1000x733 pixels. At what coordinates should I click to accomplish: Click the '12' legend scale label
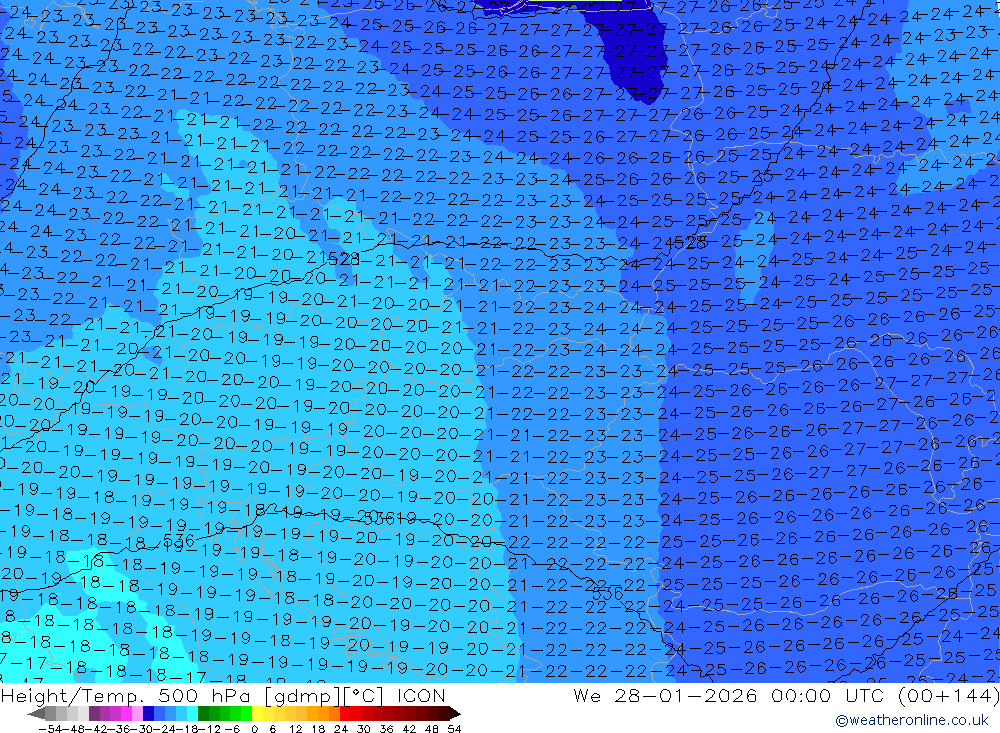[x=295, y=729]
